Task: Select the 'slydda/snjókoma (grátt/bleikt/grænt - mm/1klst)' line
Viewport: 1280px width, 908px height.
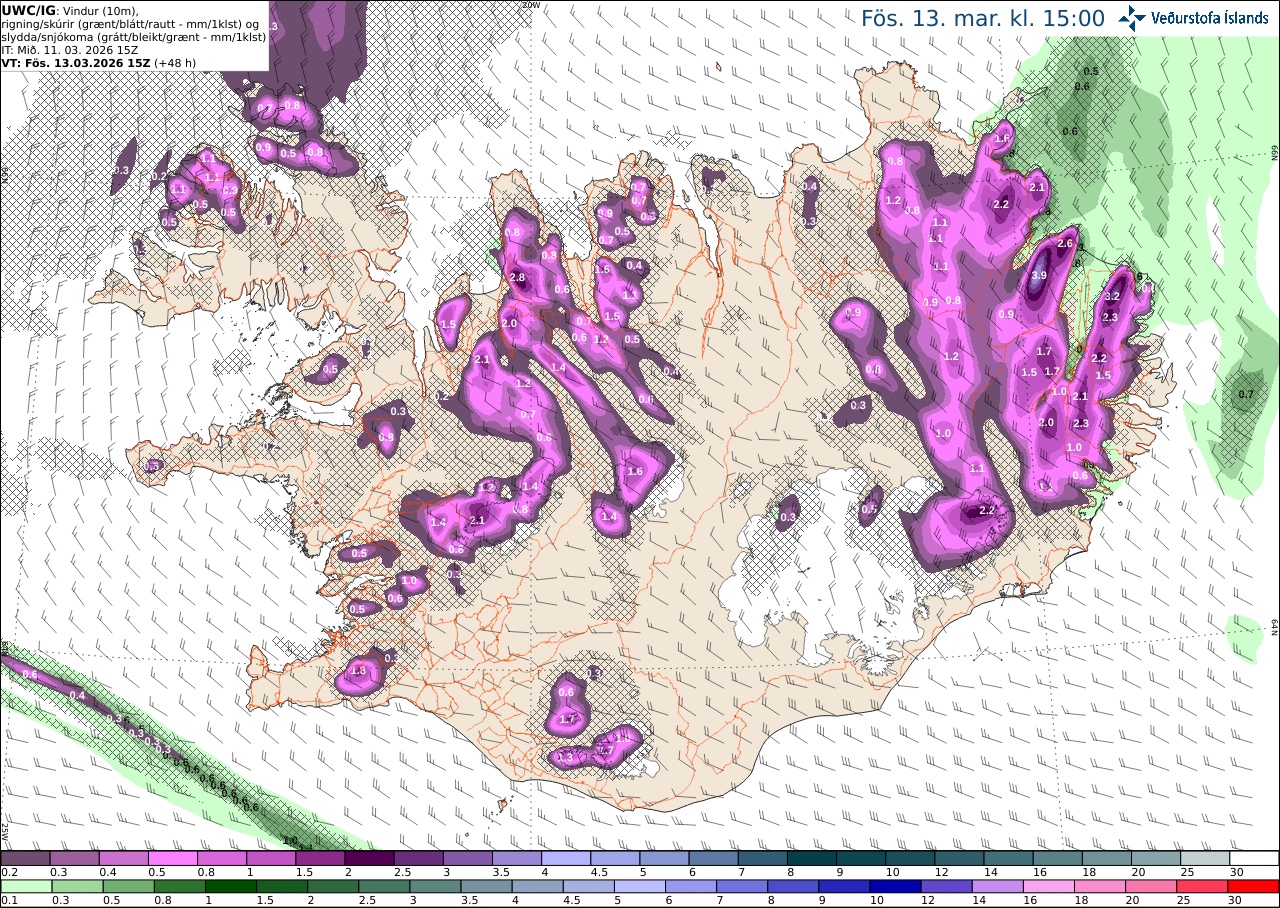Action: point(134,36)
